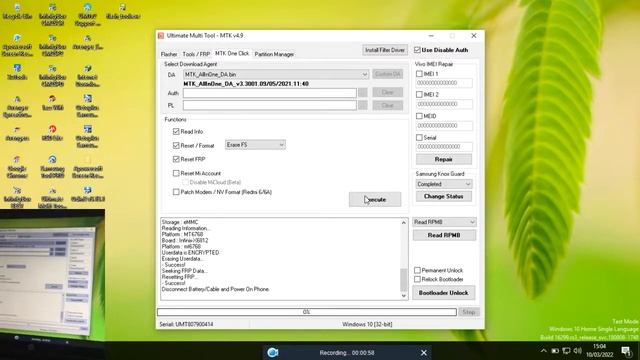Uncheck the Read Info function
640x360 pixels.
point(176,131)
